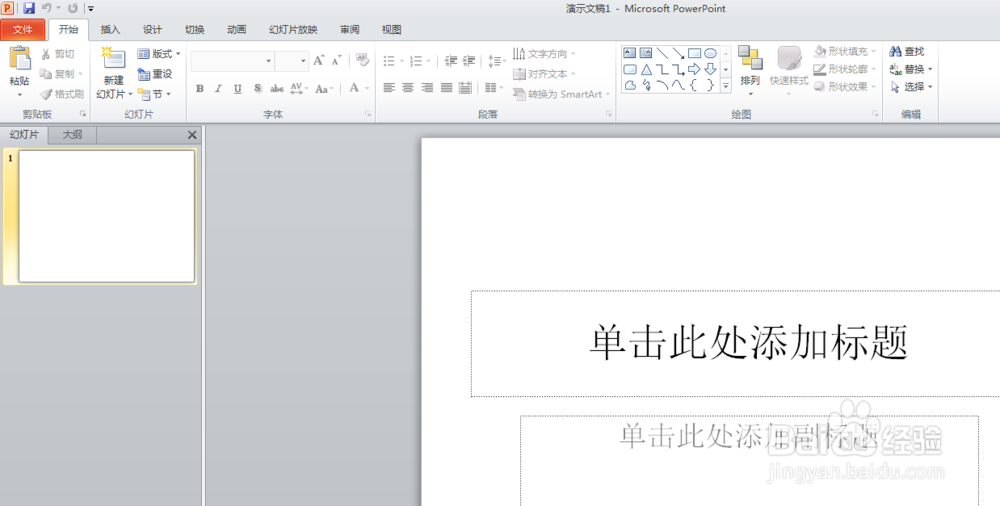
Task: Expand the shapes gallery More arrow
Action: tap(726, 86)
